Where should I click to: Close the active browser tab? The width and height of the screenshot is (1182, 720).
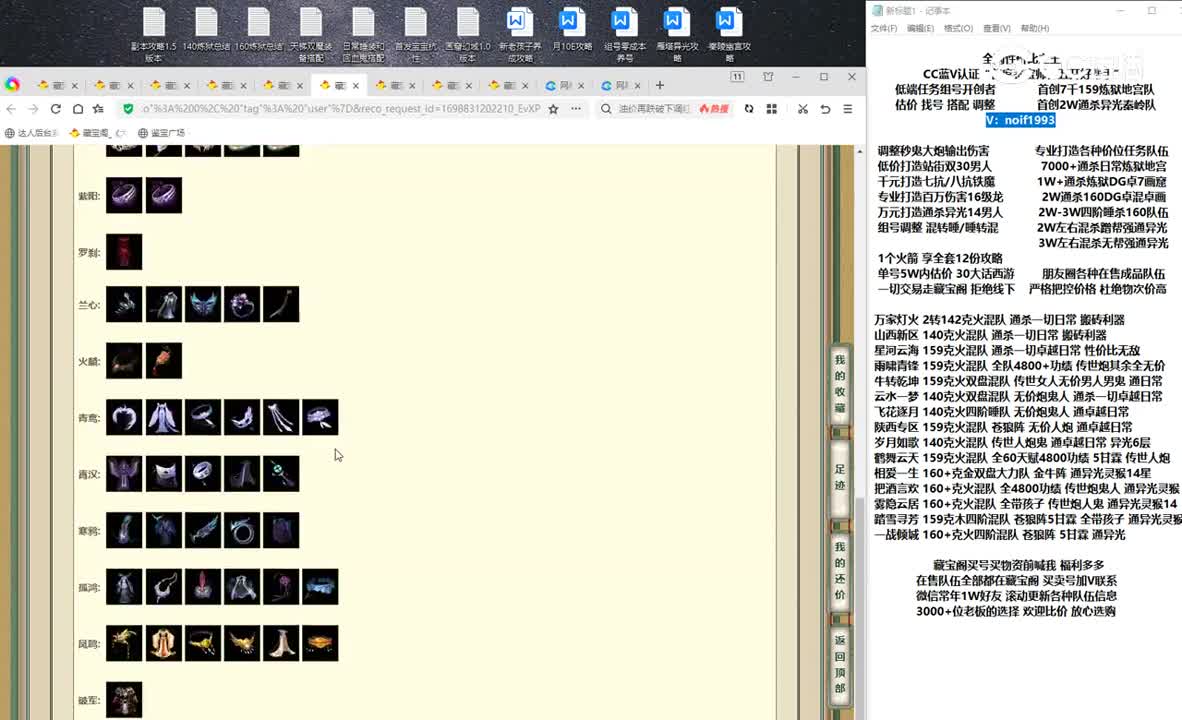click(x=356, y=85)
